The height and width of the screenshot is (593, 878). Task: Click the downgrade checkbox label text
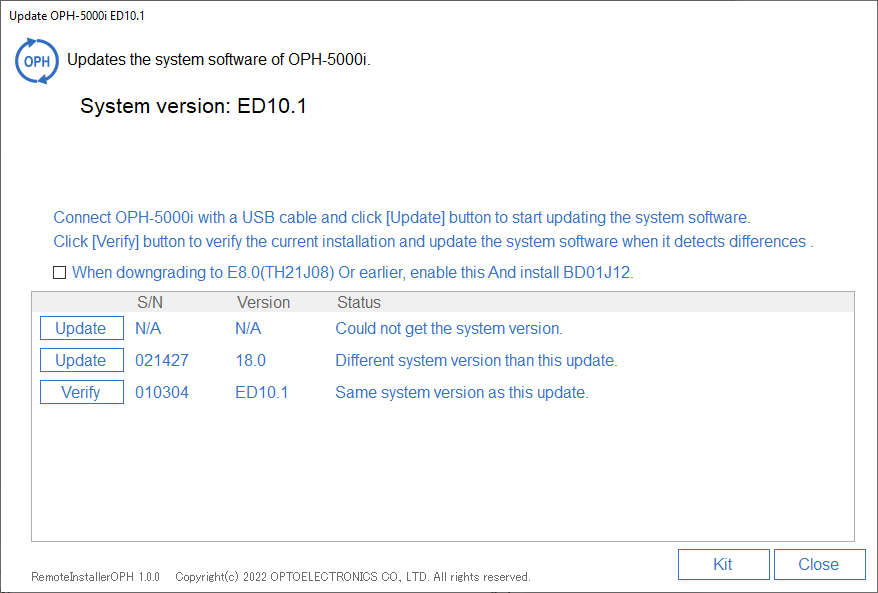click(353, 273)
